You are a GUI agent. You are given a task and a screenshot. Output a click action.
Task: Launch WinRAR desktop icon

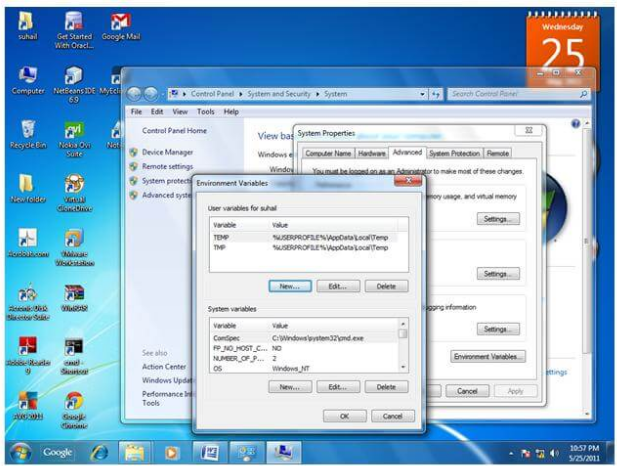pos(74,298)
